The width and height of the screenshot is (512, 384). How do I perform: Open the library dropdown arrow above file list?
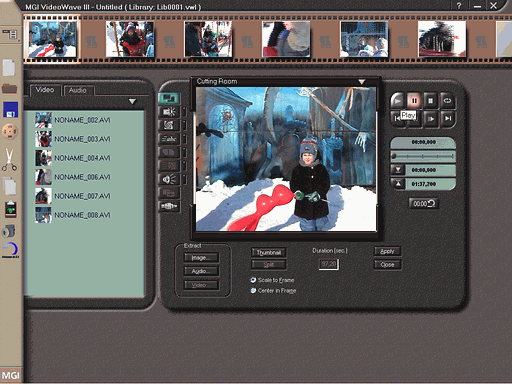click(132, 101)
